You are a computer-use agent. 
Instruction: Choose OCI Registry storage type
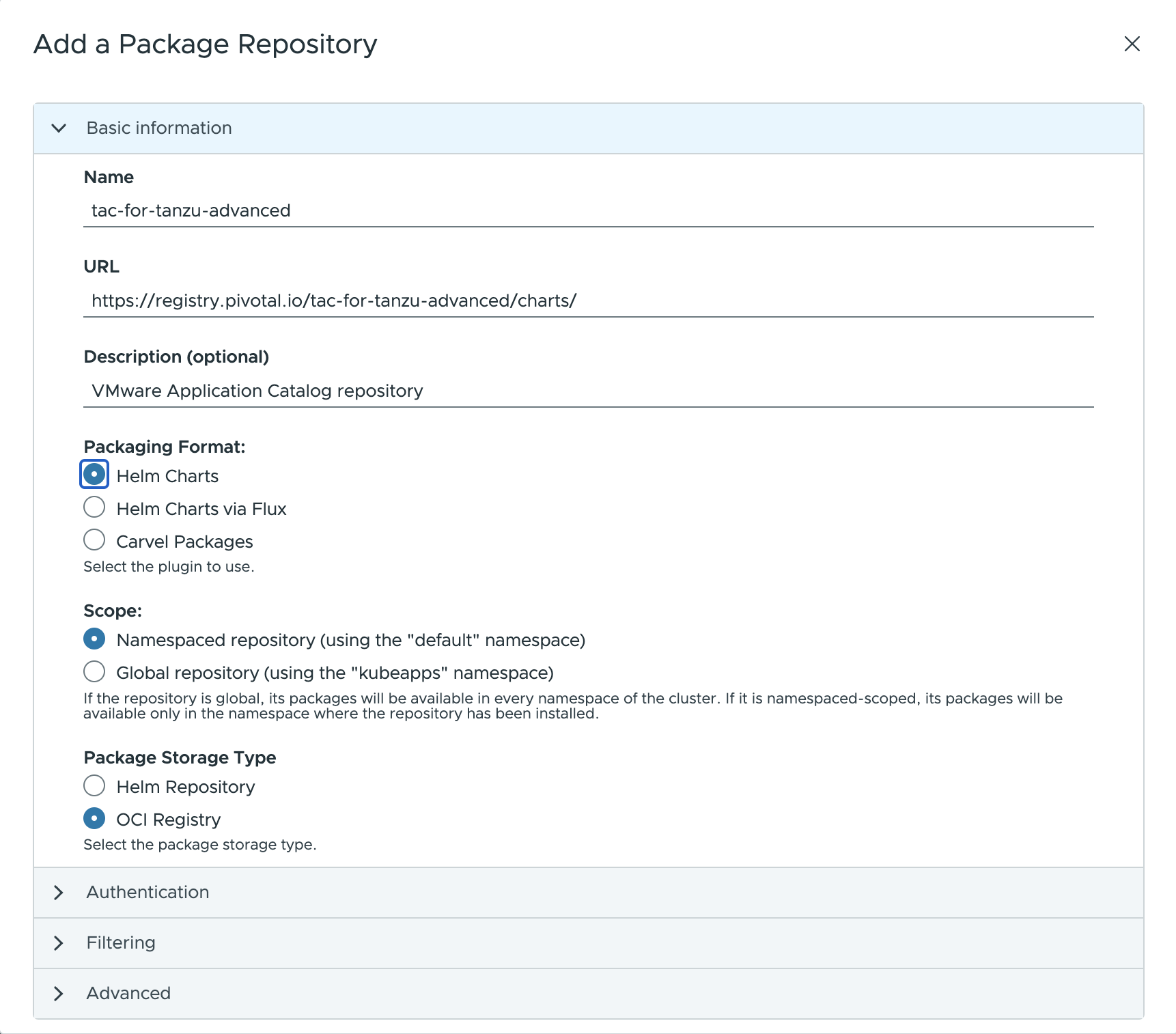tap(94, 818)
